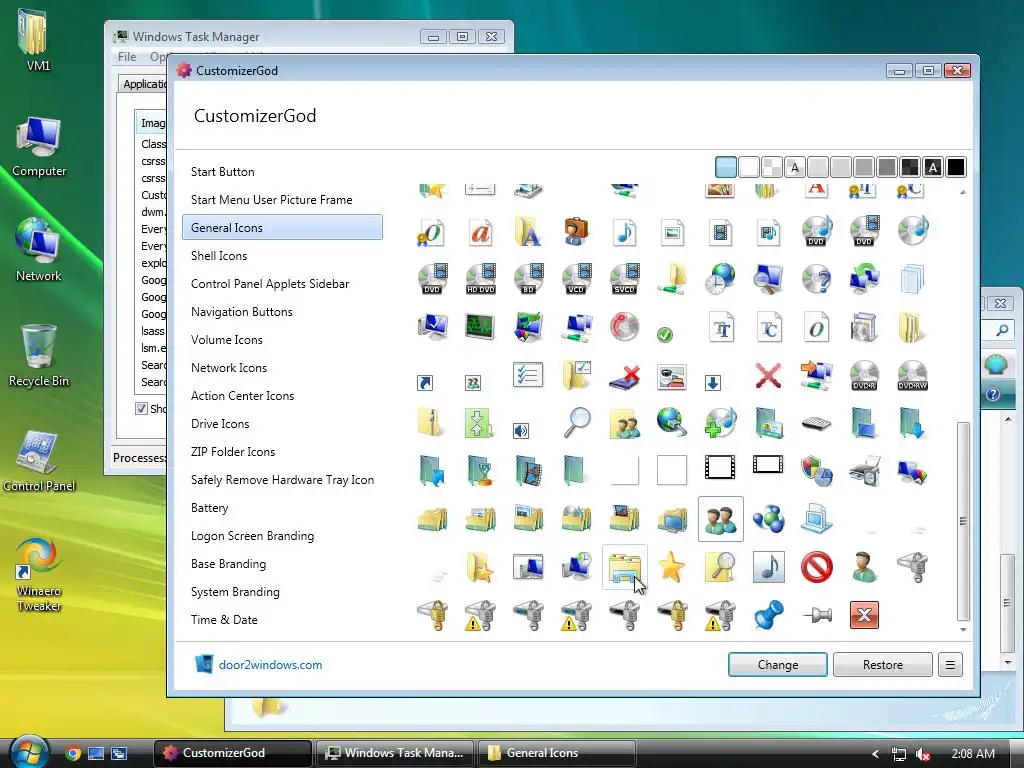Select the printer icon
1024x768 pixels.
coord(865,471)
